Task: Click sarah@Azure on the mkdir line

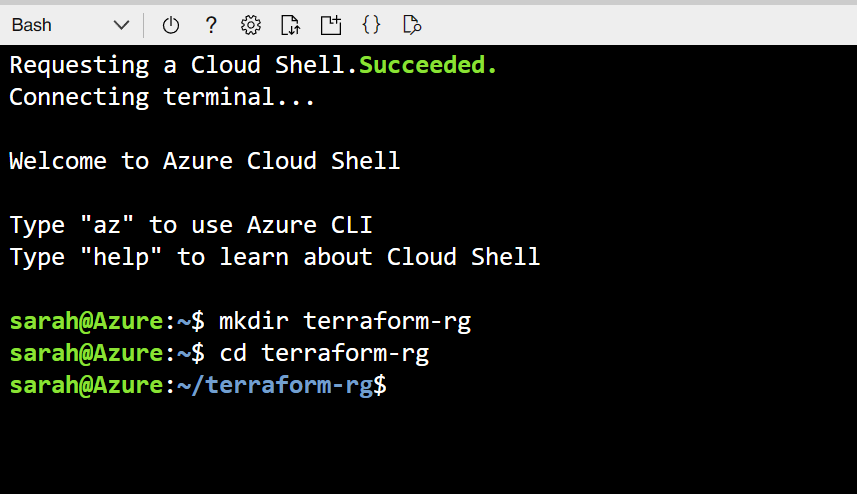Action: pyautogui.click(x=86, y=321)
